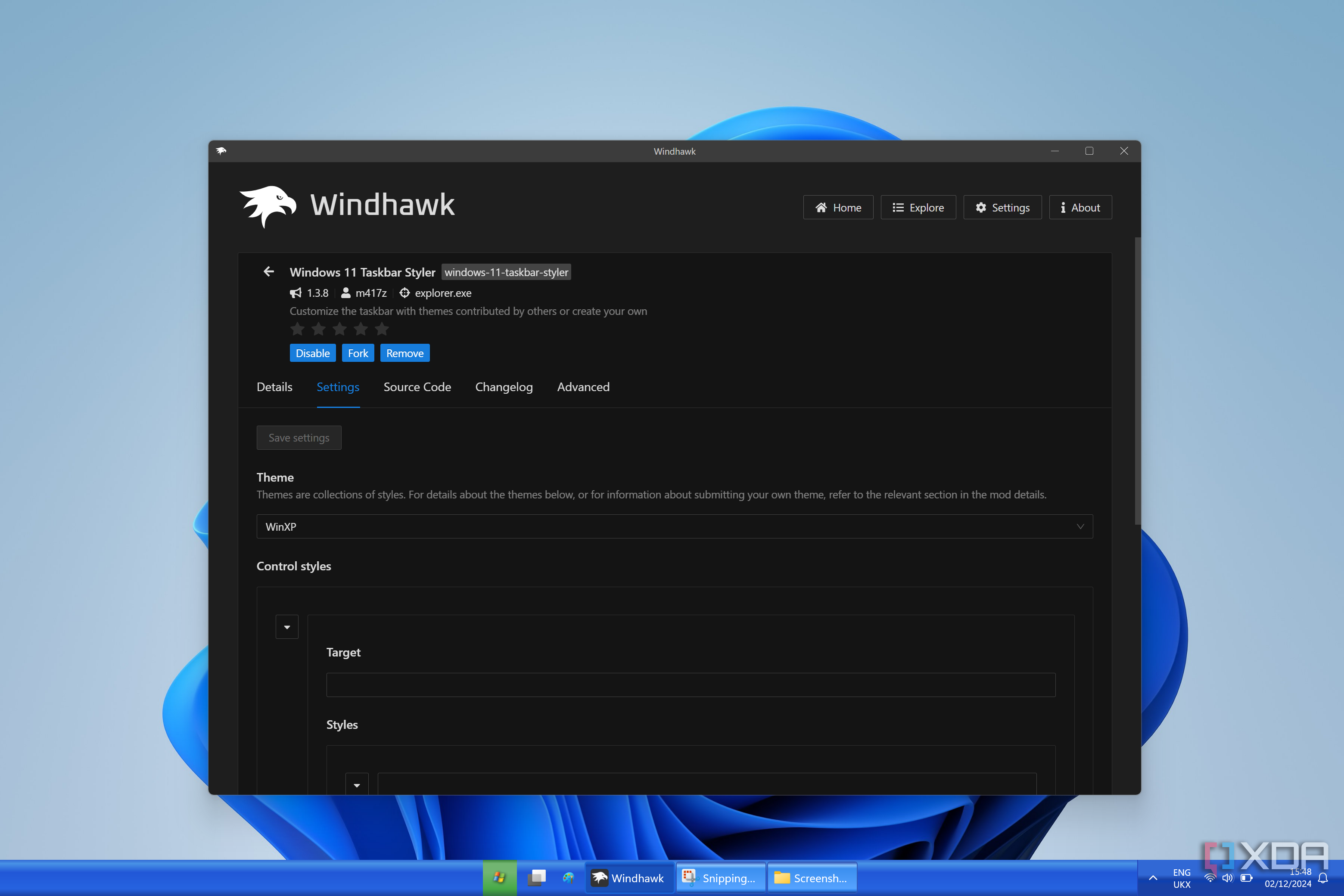
Task: Open the Explore page
Action: (x=918, y=208)
